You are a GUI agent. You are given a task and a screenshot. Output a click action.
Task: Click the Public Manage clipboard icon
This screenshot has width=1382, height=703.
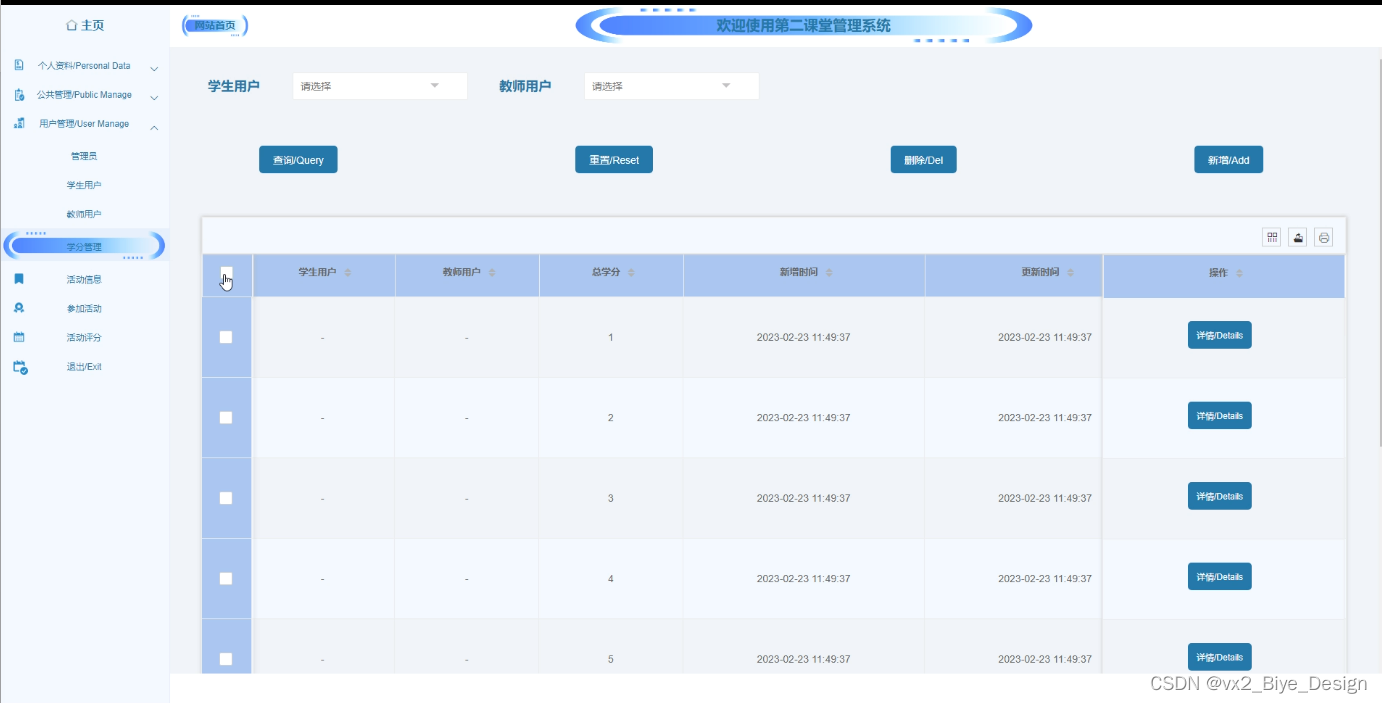click(x=19, y=95)
